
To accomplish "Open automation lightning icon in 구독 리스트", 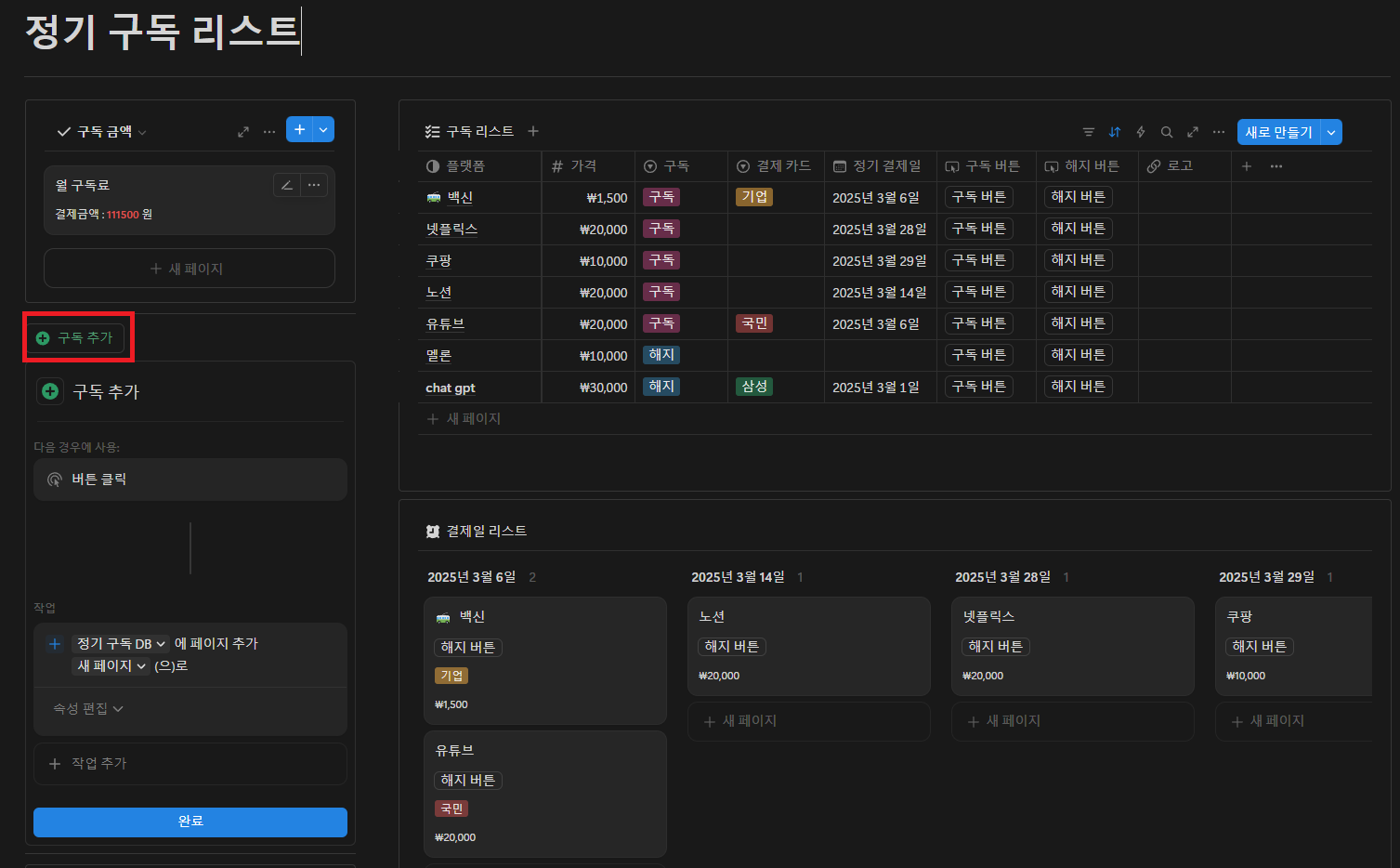I will [1141, 132].
